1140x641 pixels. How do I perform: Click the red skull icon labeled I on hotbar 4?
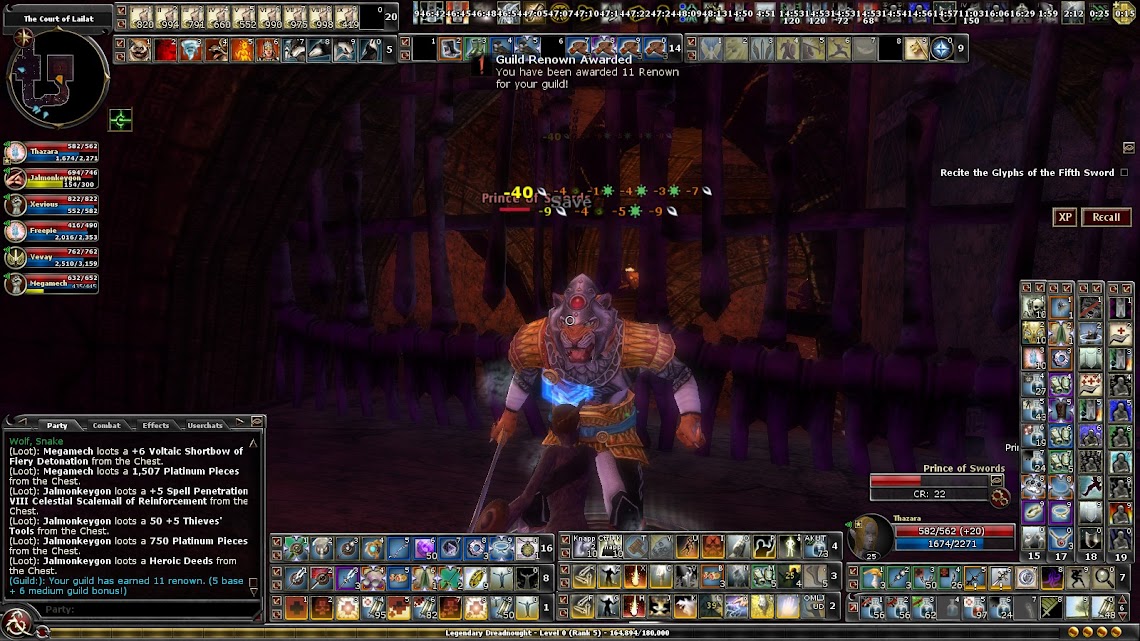713,547
